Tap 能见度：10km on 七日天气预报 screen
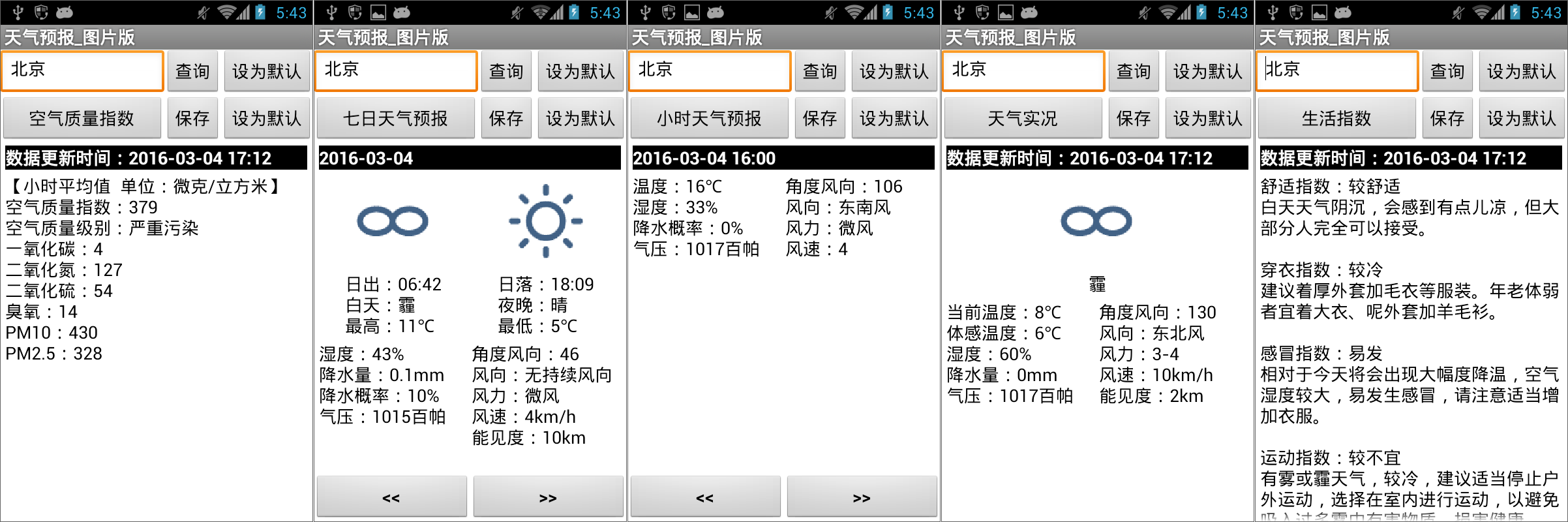 [529, 438]
